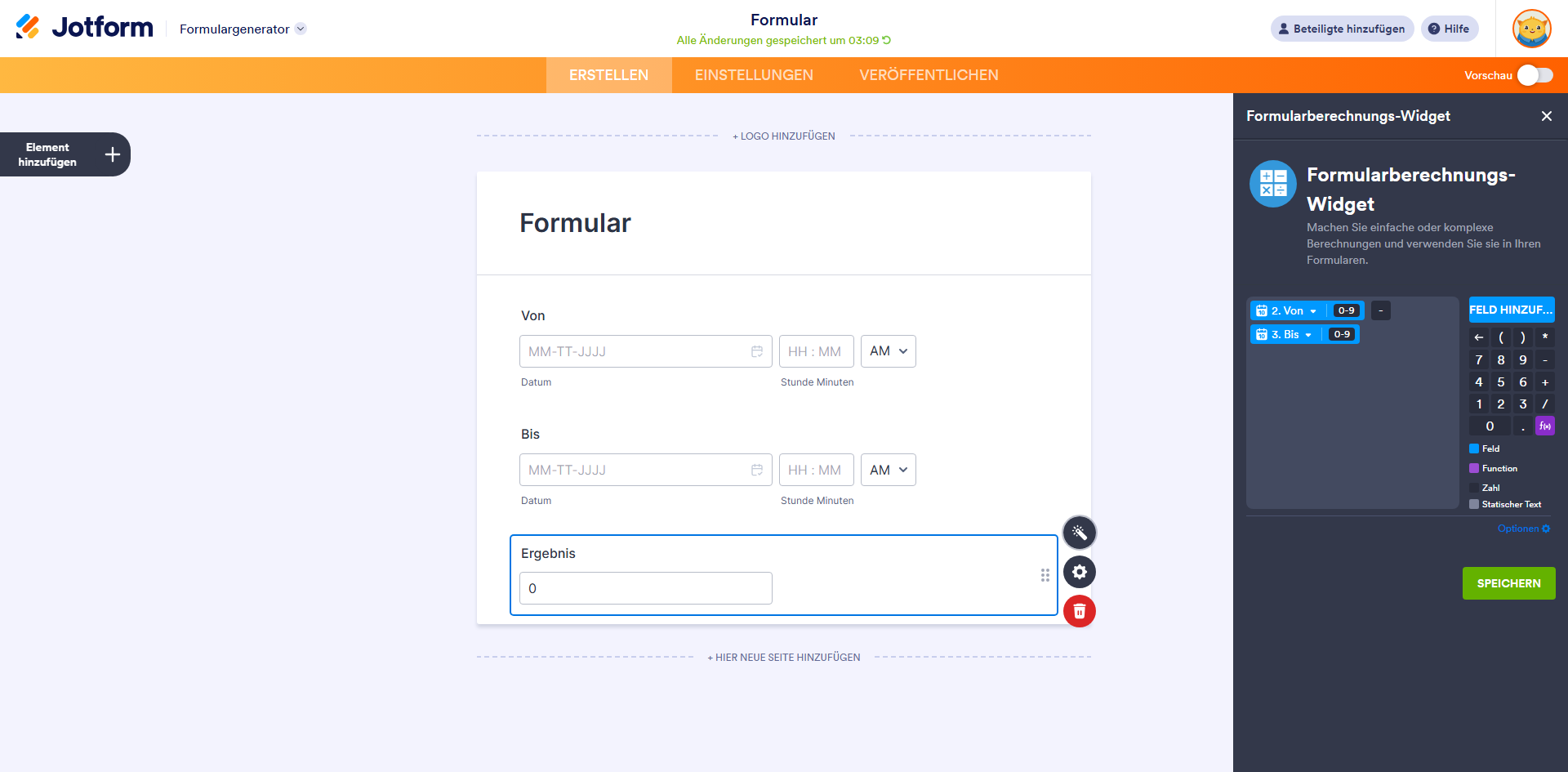Click the backspace arrow calculator key
This screenshot has width=1568, height=772.
pyautogui.click(x=1478, y=337)
